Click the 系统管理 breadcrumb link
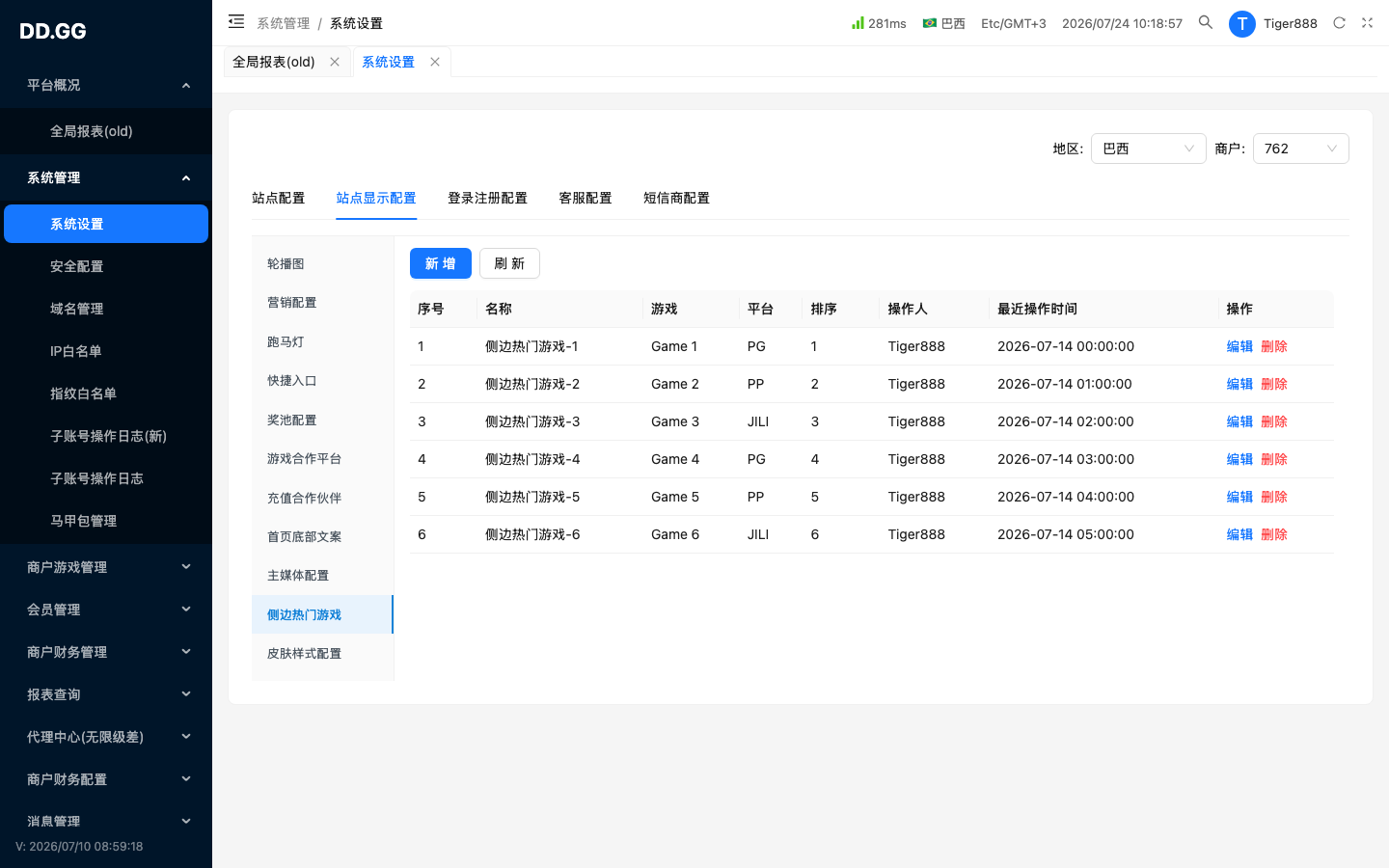1389x868 pixels. [x=284, y=23]
